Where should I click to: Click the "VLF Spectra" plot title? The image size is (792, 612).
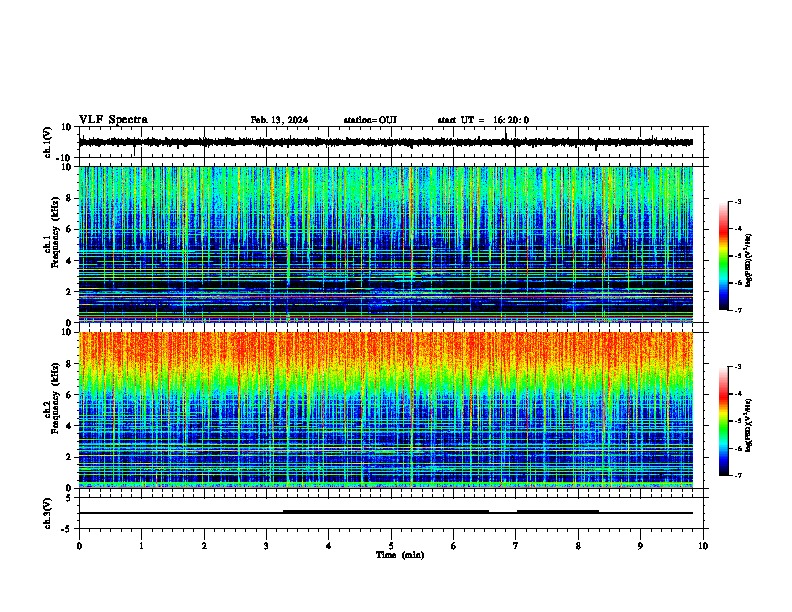(113, 120)
